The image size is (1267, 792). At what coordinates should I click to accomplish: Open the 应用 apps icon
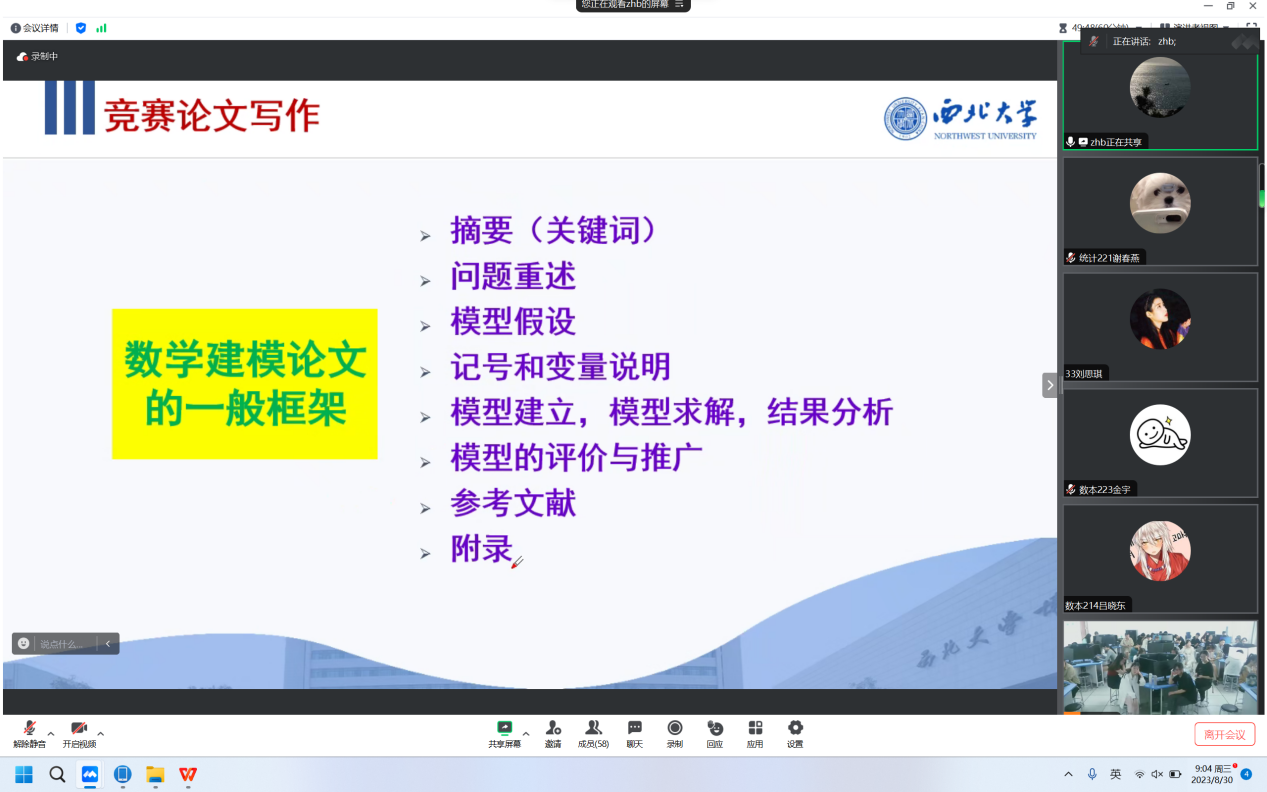click(x=755, y=733)
